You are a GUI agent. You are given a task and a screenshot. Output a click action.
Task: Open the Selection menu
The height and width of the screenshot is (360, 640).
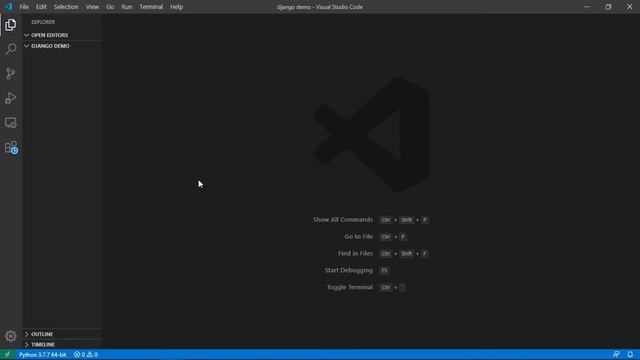[66, 7]
